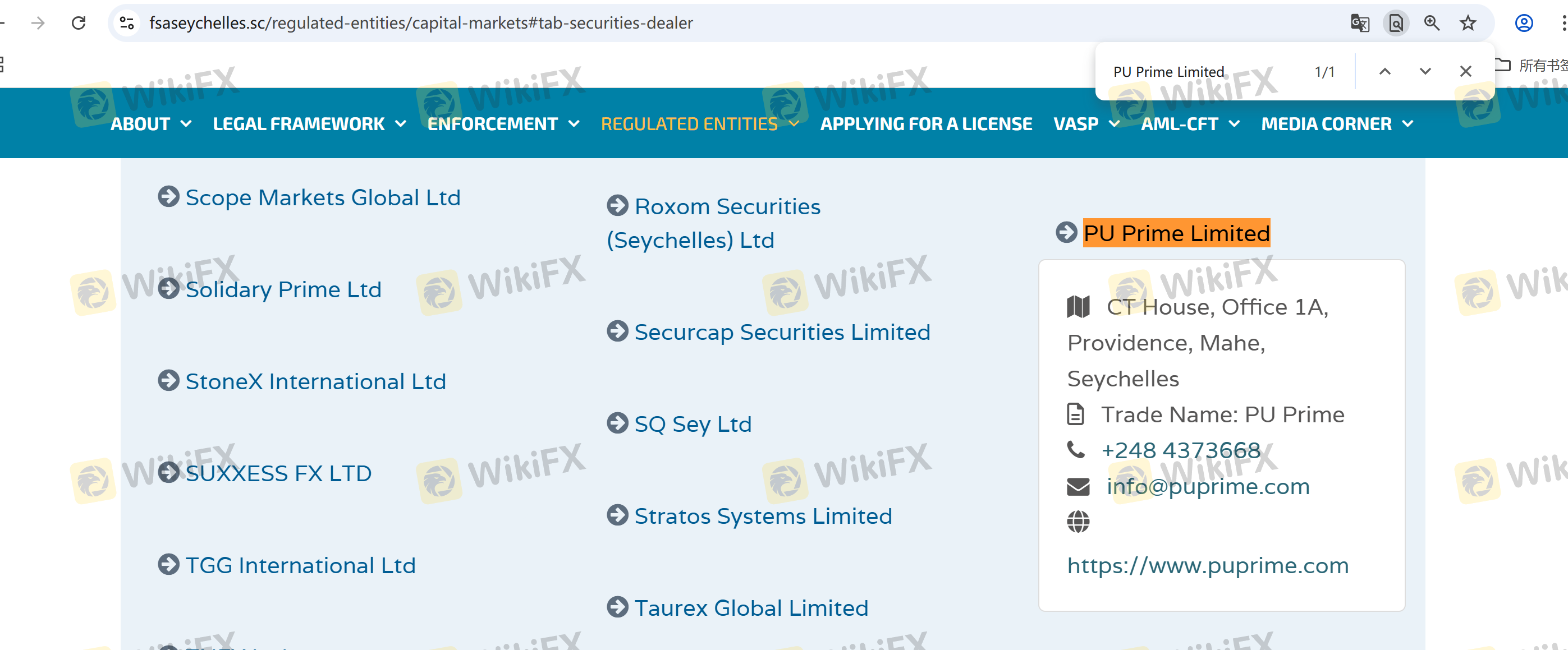Image resolution: width=1568 pixels, height=650 pixels.
Task: Click the translate page icon
Action: pyautogui.click(x=1359, y=23)
